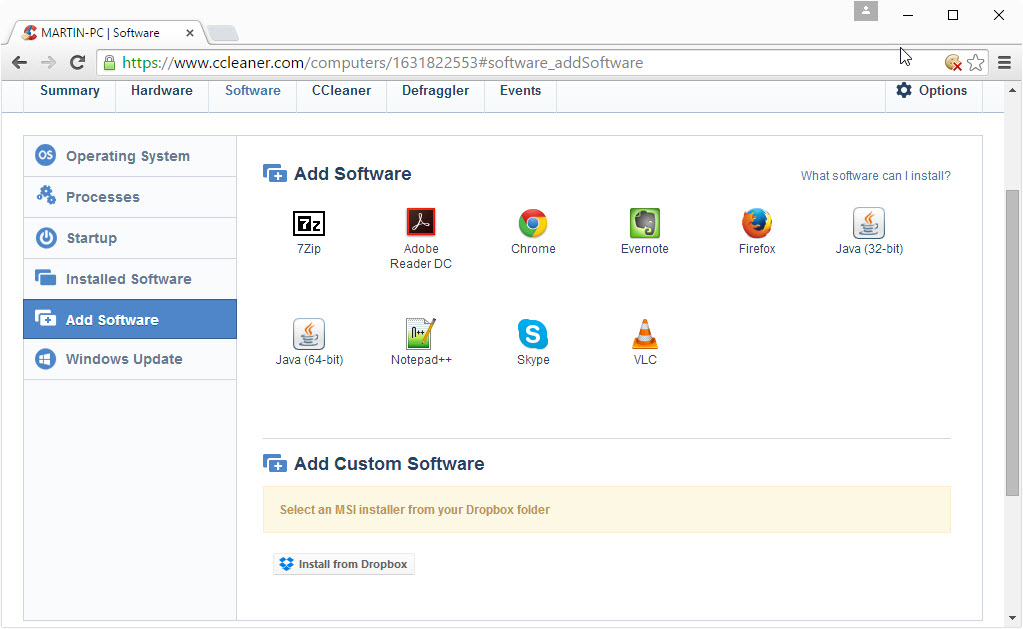Choose the Java (64-bit) icon
Screen dimensions: 1023x629
309,334
